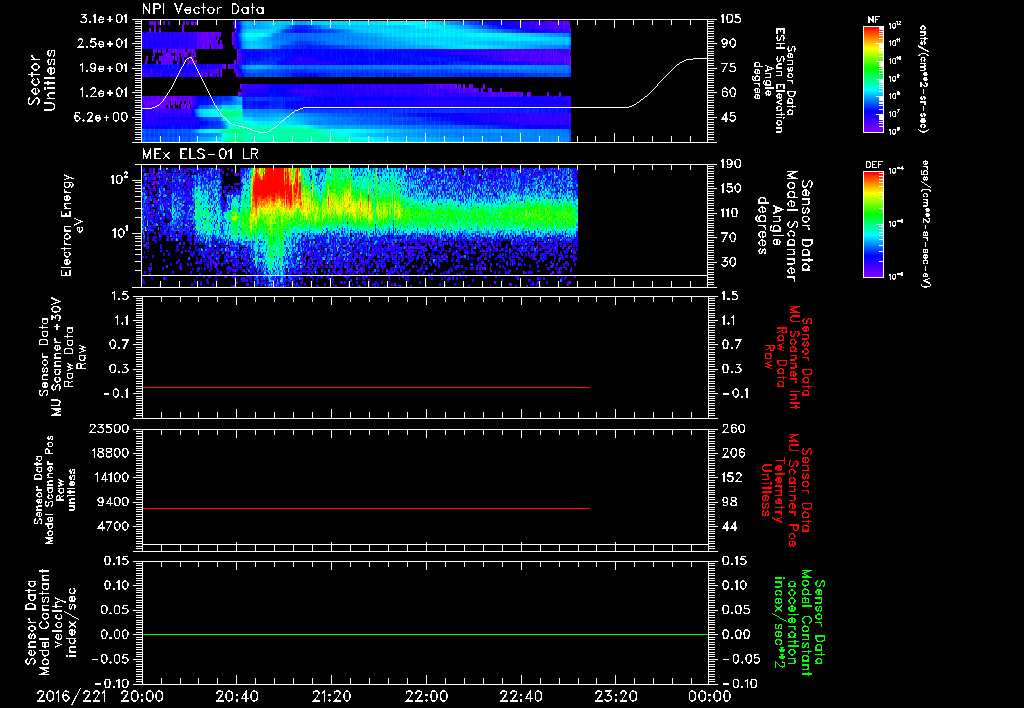Click the 3.1e+01 Sector tick label
The width and height of the screenshot is (1024, 708).
click(104, 19)
